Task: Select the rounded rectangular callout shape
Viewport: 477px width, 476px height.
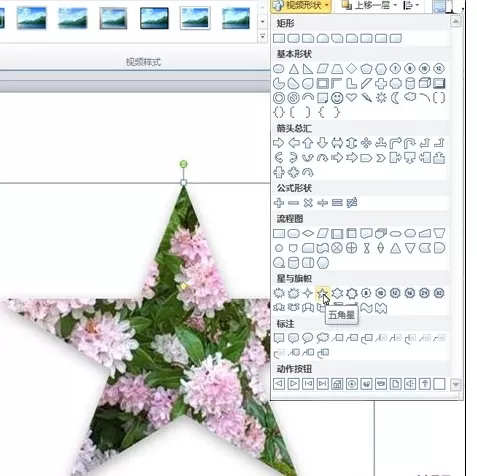Action: 293,338
